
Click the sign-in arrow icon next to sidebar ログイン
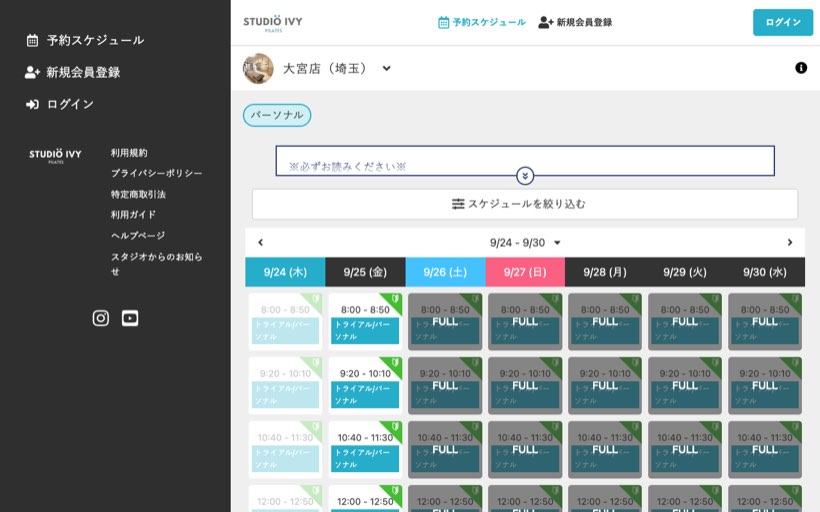[32, 104]
